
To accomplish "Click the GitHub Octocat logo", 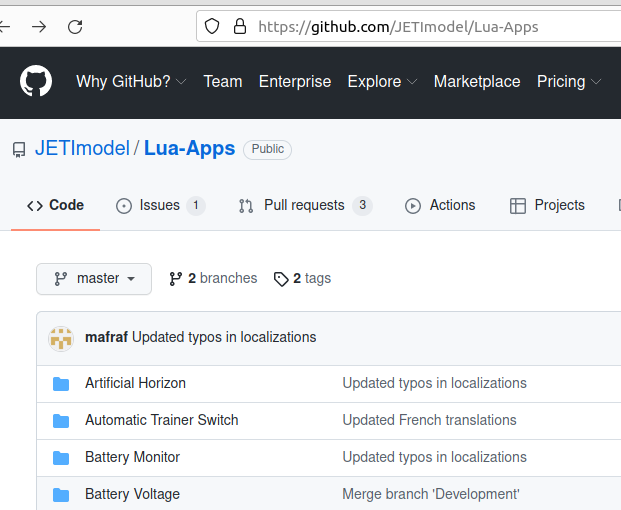I will click(x=36, y=81).
